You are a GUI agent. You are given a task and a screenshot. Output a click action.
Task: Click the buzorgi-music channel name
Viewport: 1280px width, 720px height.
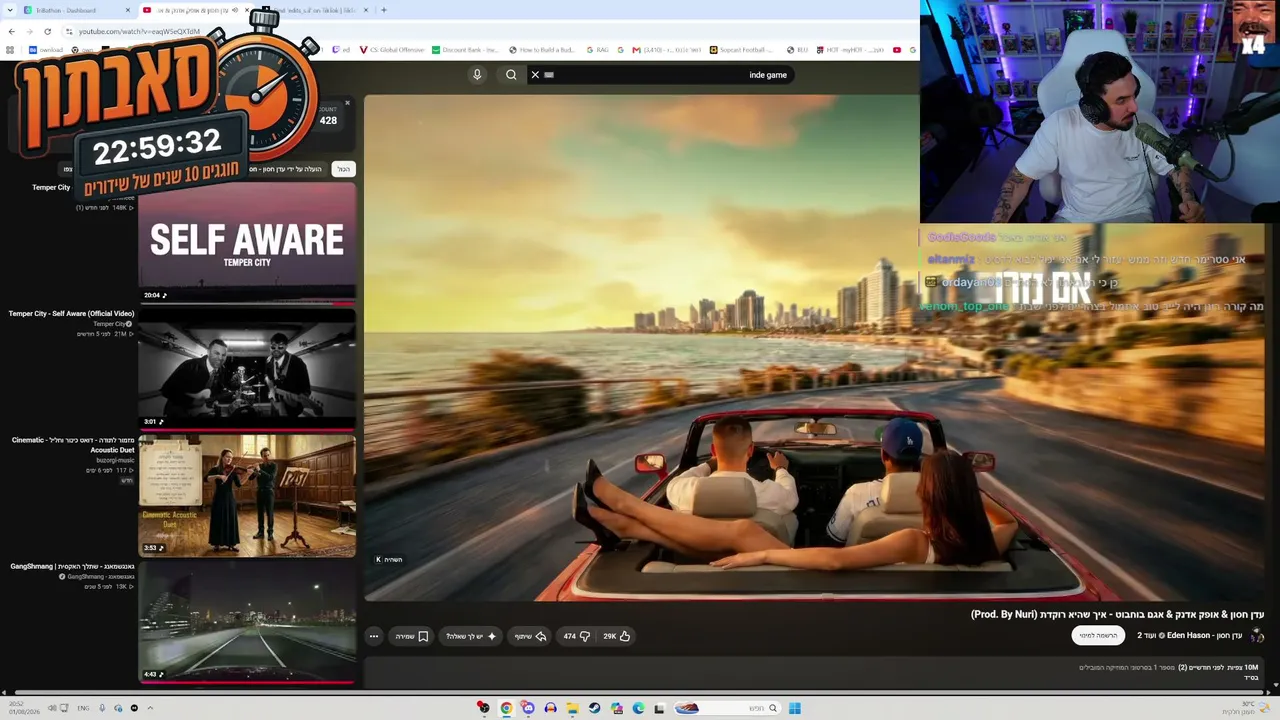[113, 460]
